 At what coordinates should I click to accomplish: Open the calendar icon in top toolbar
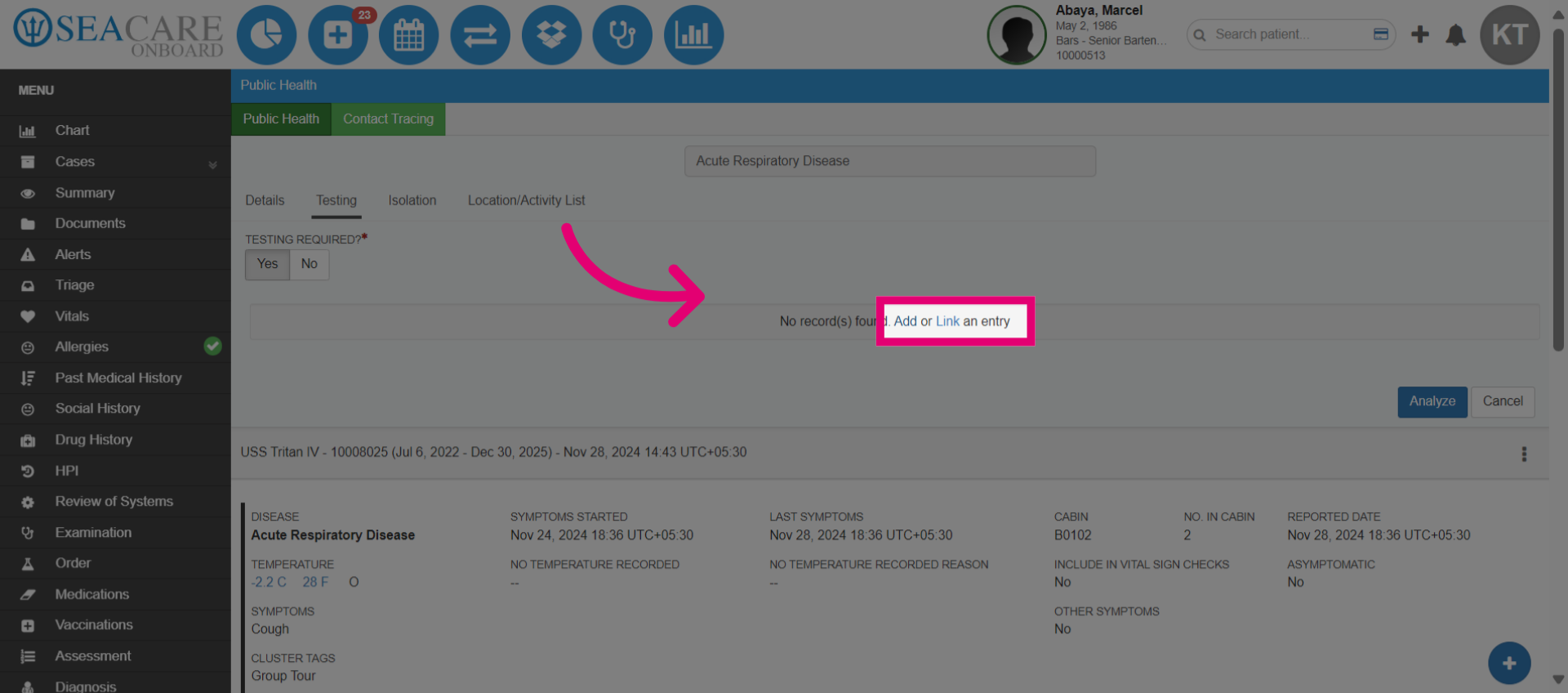(409, 35)
